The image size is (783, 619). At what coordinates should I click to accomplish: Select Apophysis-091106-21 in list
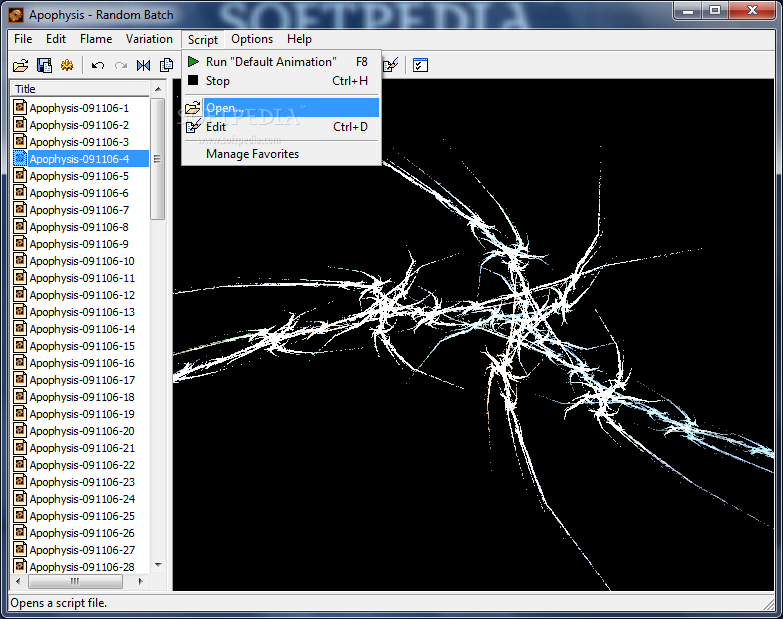click(x=82, y=448)
